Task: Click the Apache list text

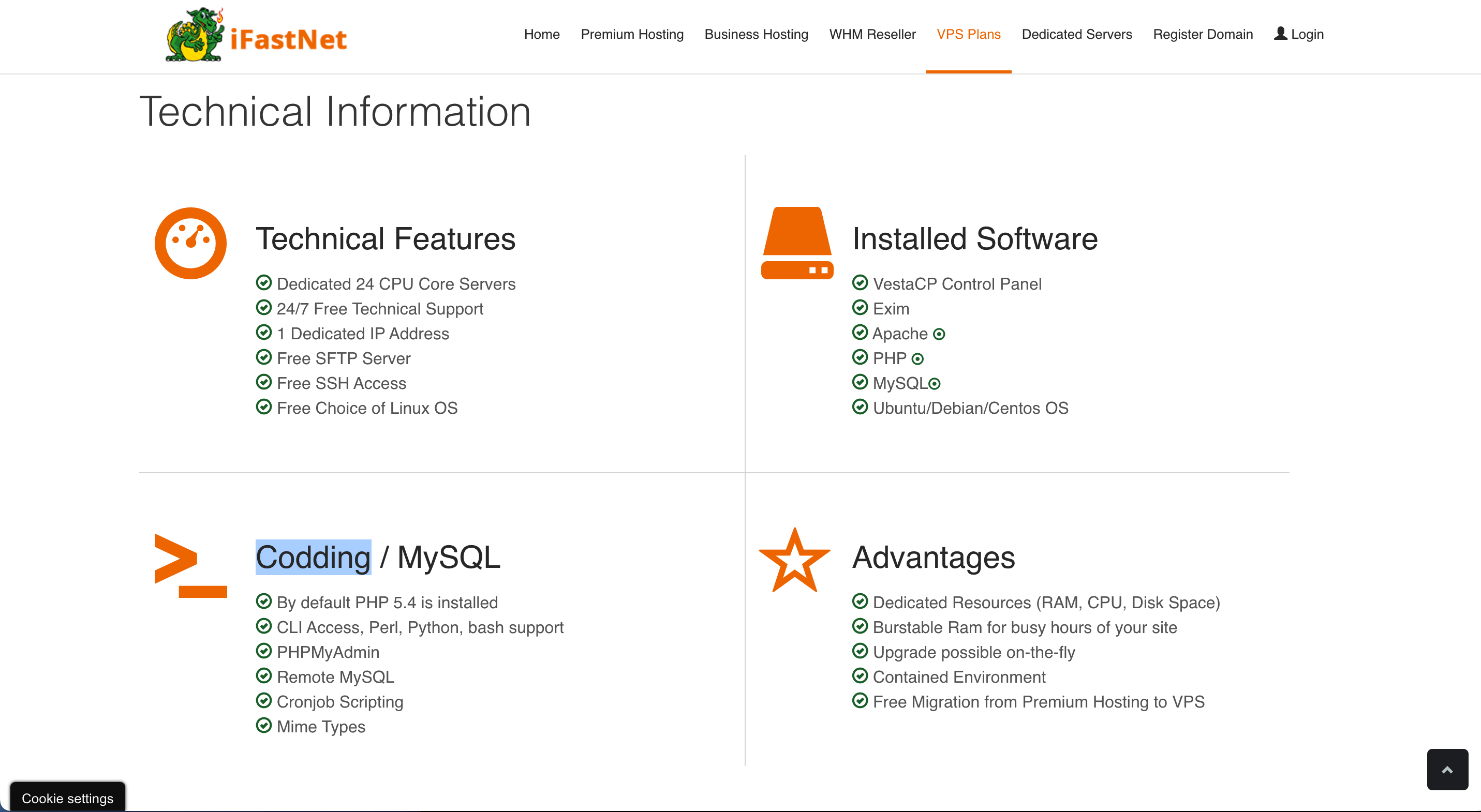Action: click(x=900, y=334)
